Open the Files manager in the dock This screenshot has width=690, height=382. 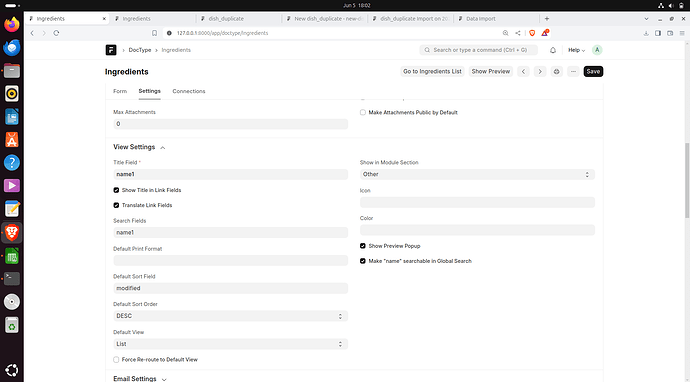(12, 70)
